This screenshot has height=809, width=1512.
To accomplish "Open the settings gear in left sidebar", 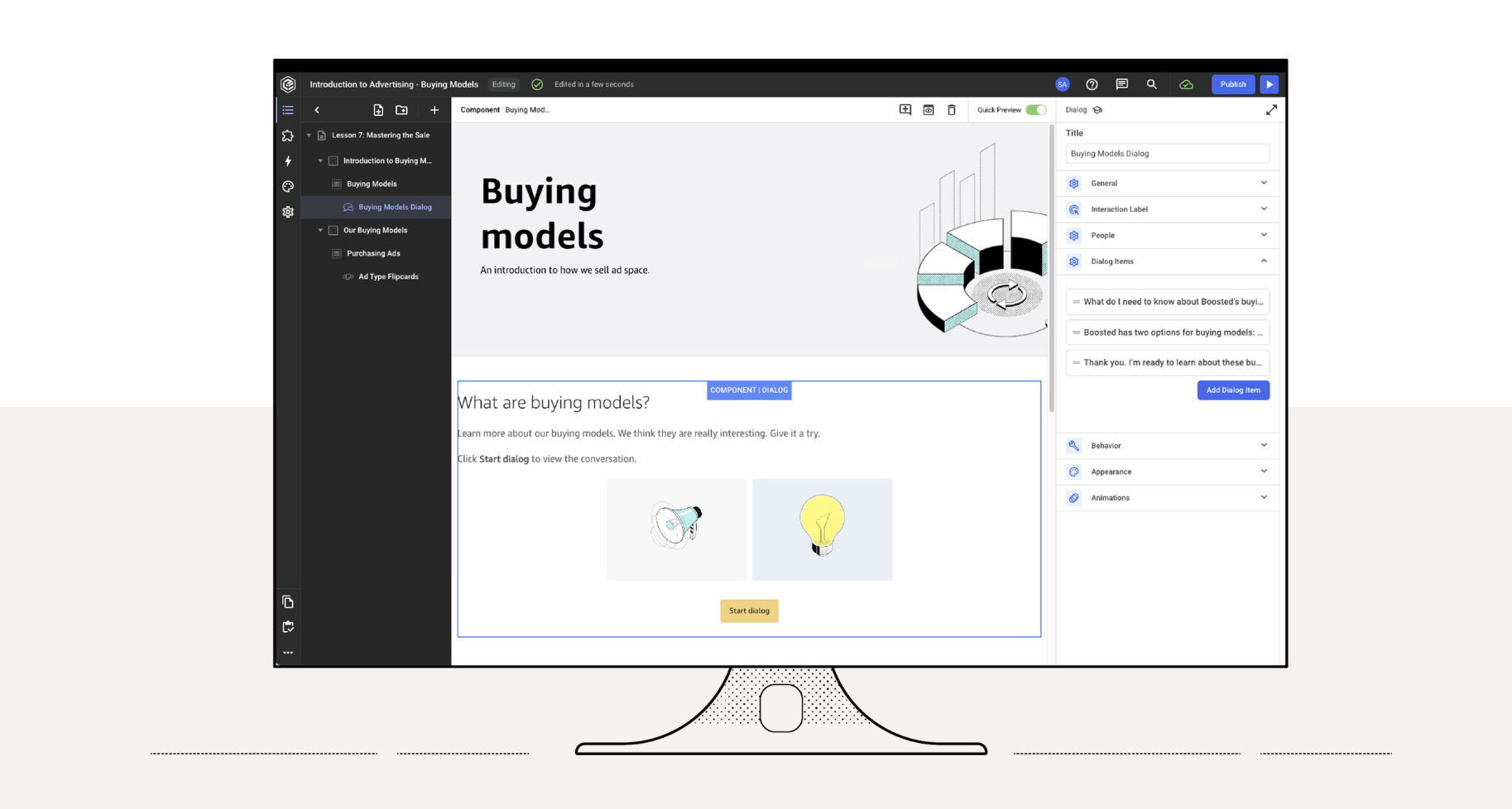I will click(288, 212).
